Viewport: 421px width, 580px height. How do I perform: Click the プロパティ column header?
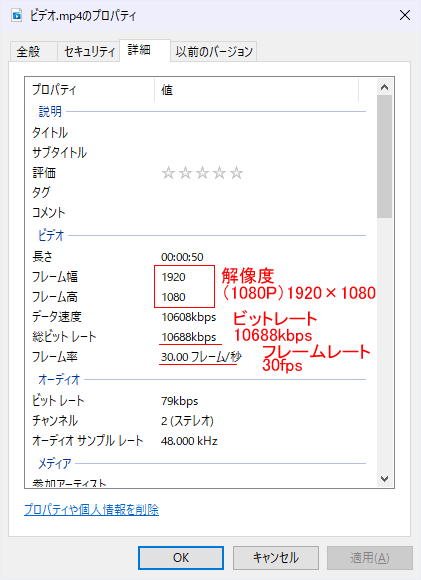click(x=90, y=90)
